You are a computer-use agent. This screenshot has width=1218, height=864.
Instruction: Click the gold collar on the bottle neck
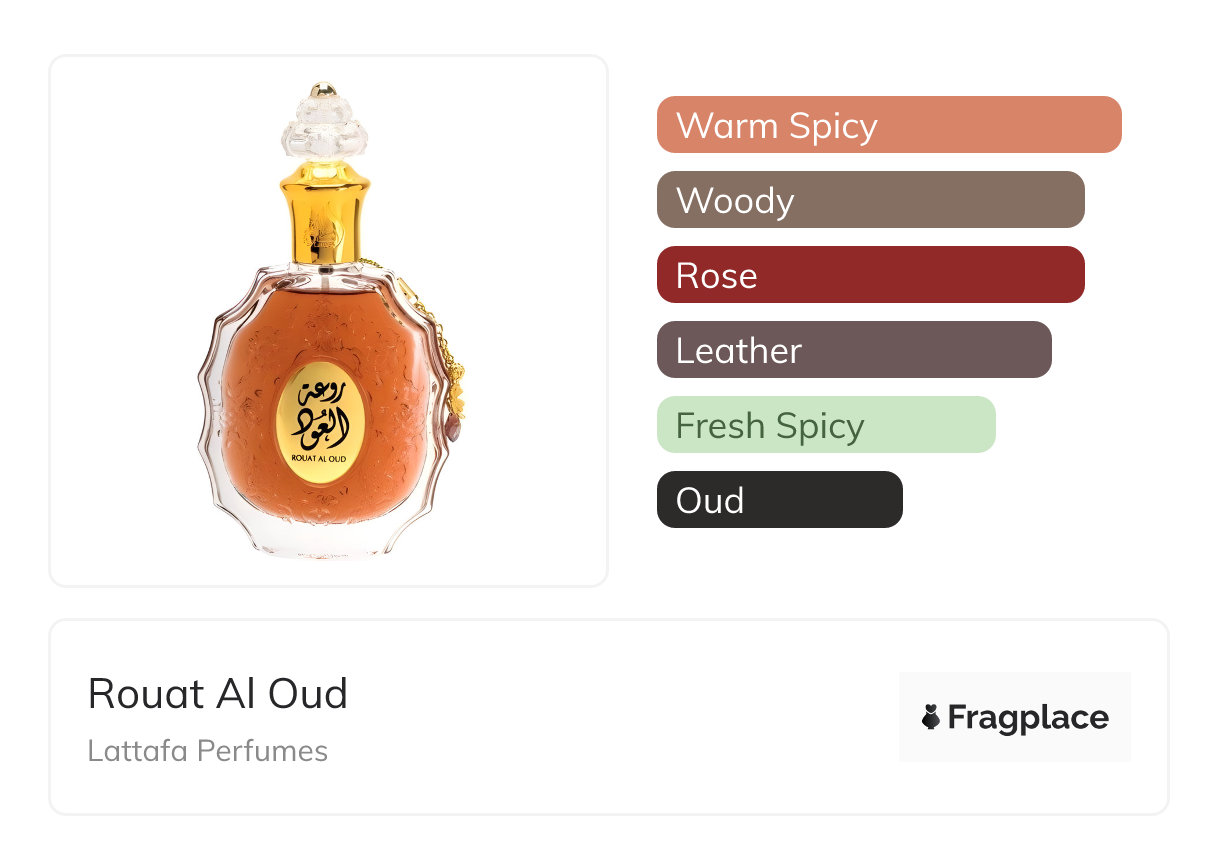coord(325,217)
